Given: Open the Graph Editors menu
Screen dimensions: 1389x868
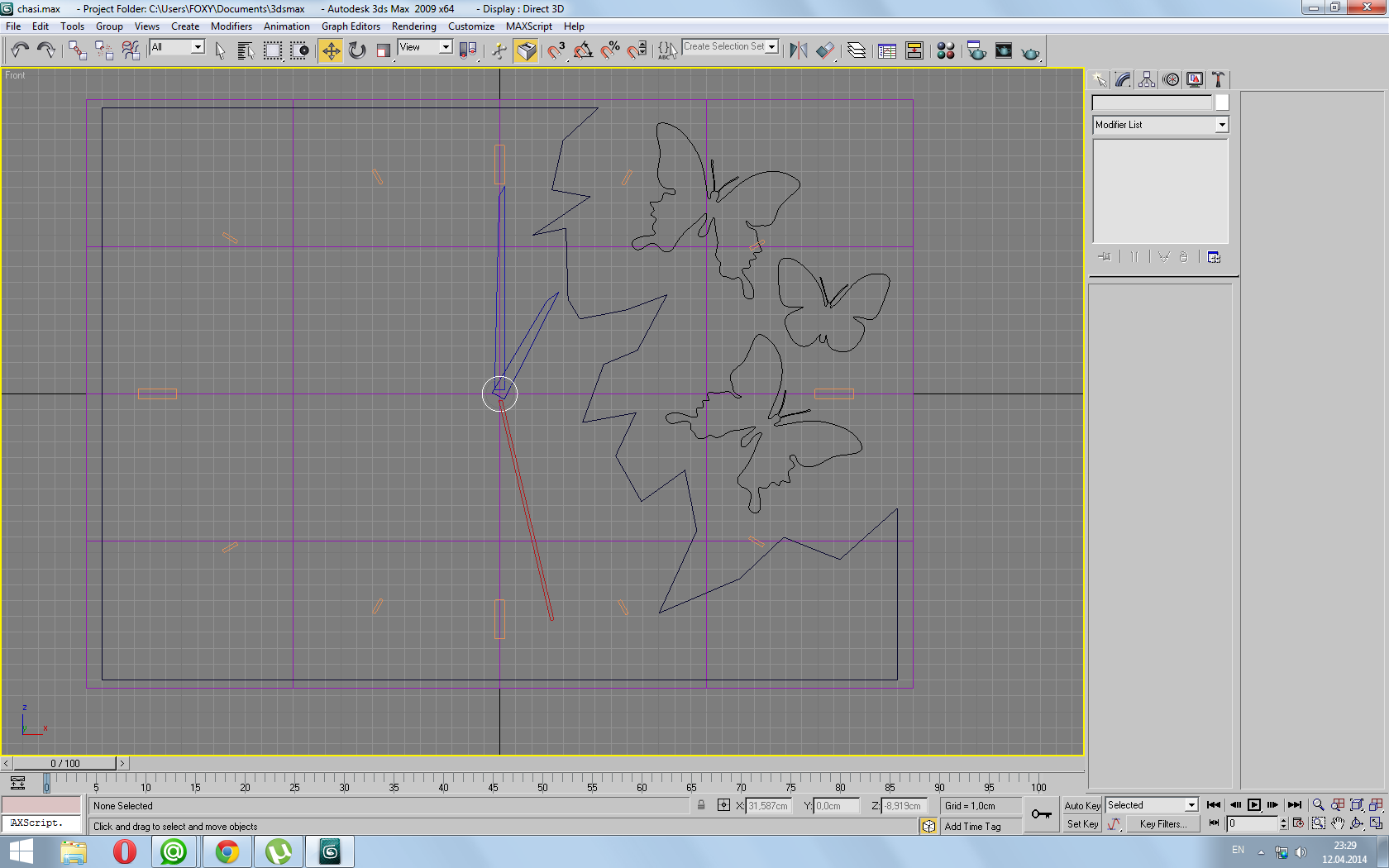Looking at the screenshot, I should (351, 26).
